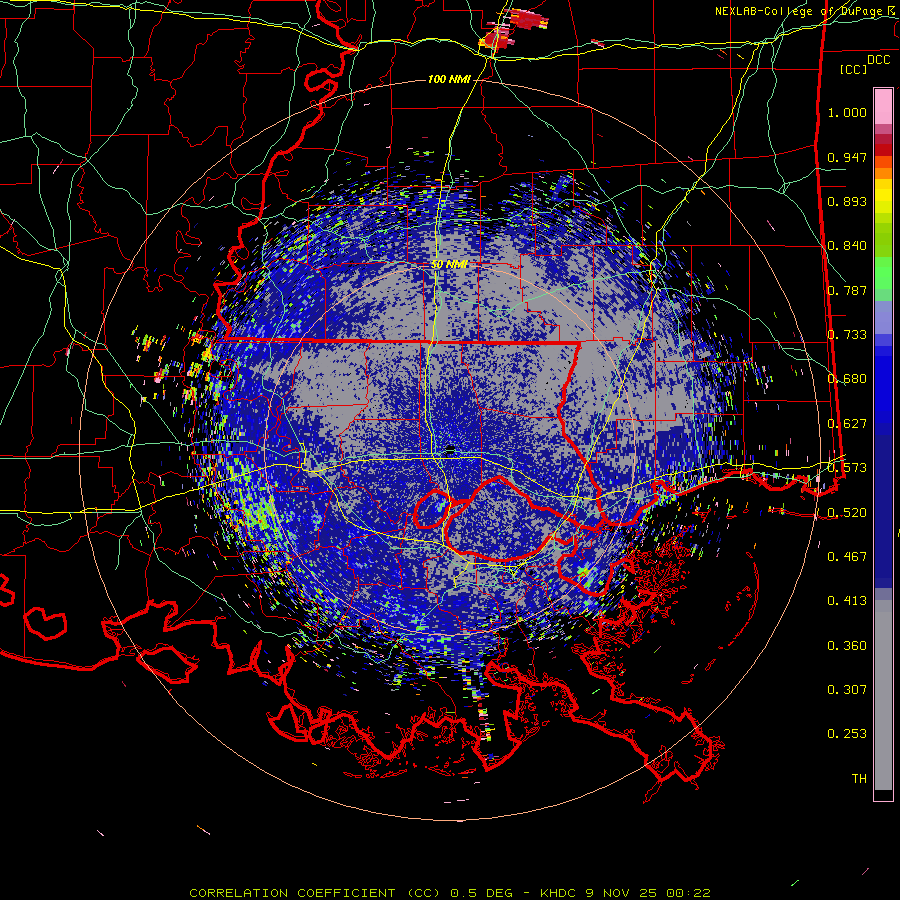Select the 0.893 legend value
900x900 pixels.
pos(847,201)
